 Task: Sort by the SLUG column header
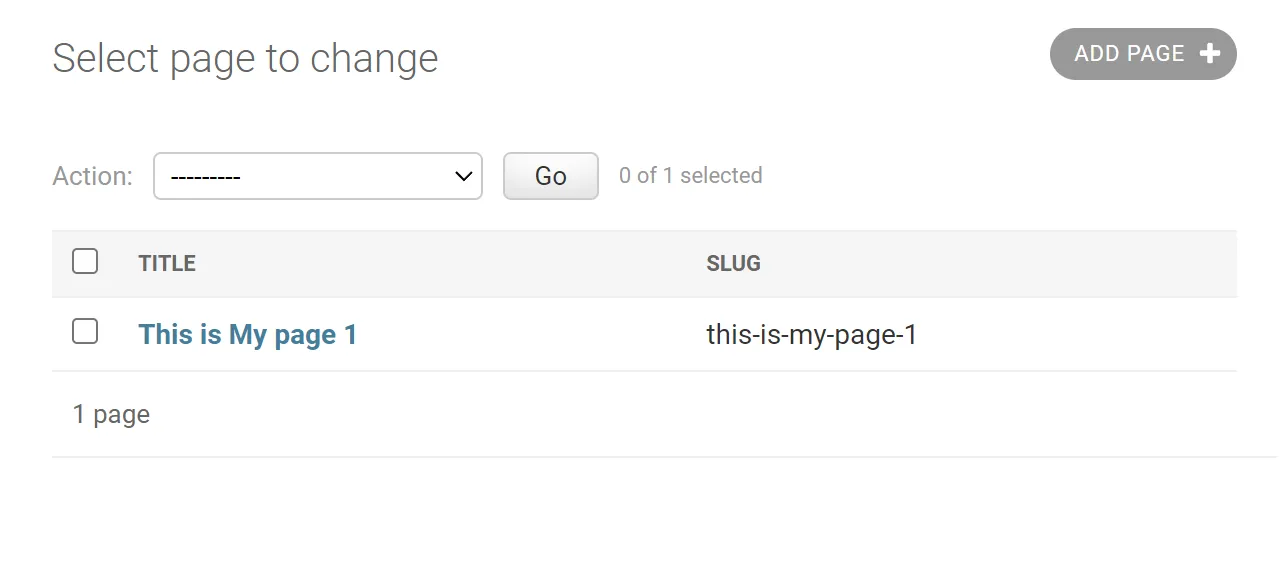tap(733, 264)
